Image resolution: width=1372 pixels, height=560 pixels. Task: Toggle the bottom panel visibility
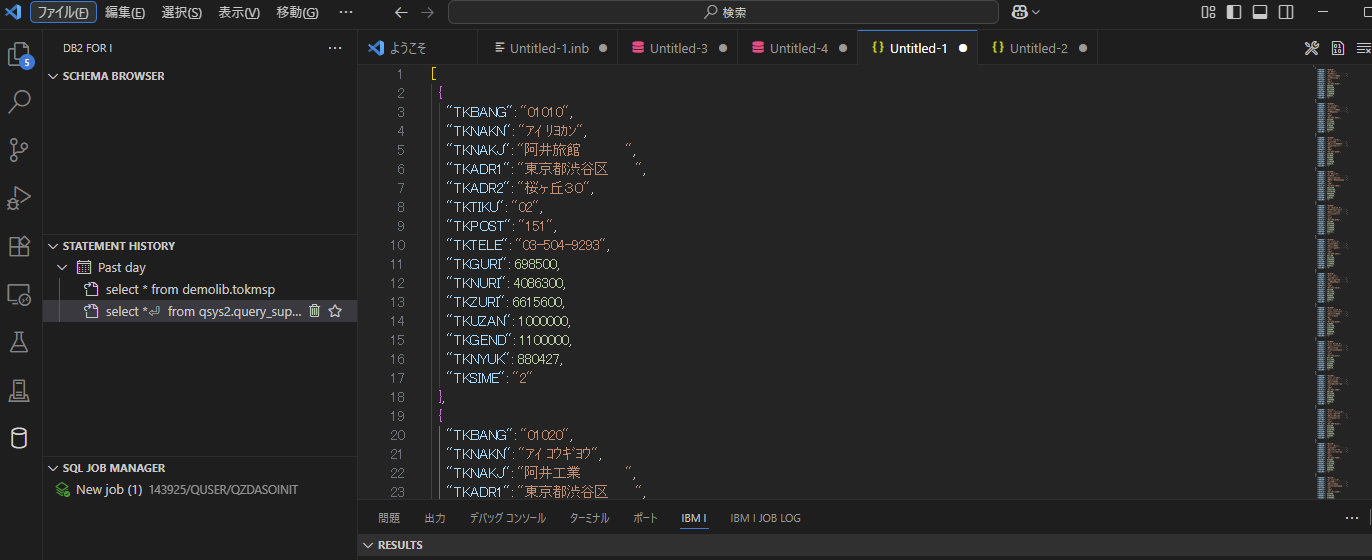coord(1260,12)
